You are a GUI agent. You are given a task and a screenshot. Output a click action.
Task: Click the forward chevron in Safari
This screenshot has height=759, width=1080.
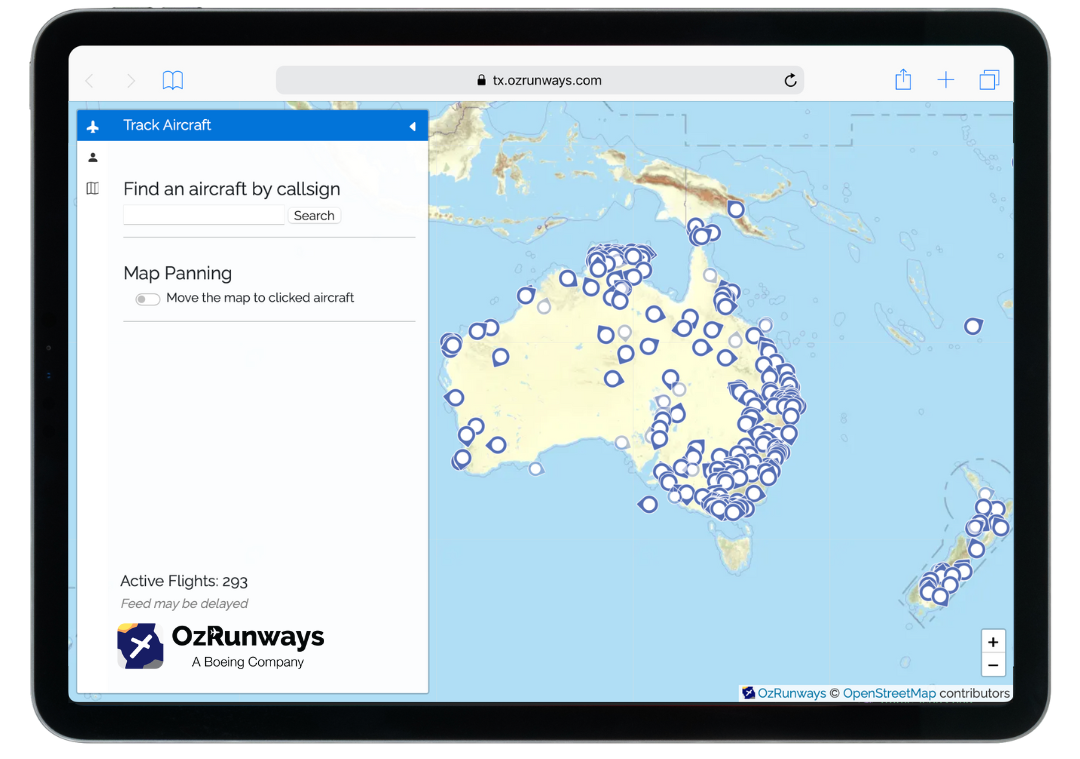tap(131, 80)
